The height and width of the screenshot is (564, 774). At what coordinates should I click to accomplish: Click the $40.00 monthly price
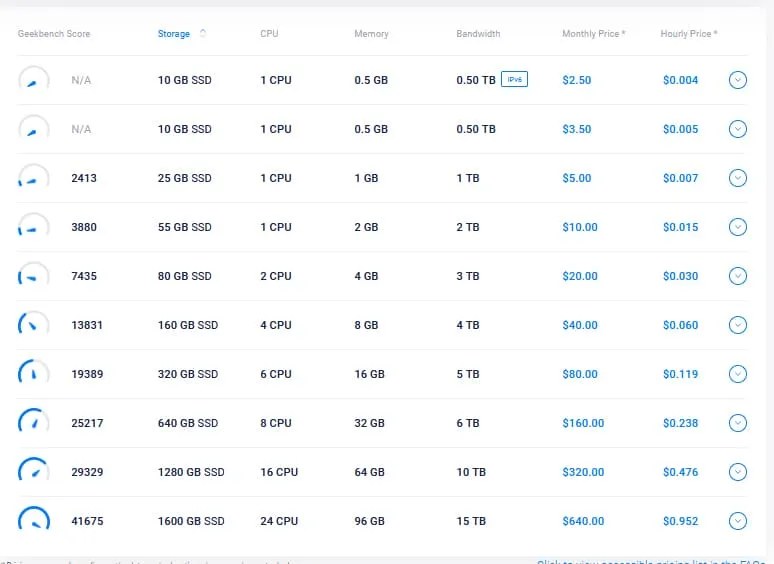click(x=580, y=325)
